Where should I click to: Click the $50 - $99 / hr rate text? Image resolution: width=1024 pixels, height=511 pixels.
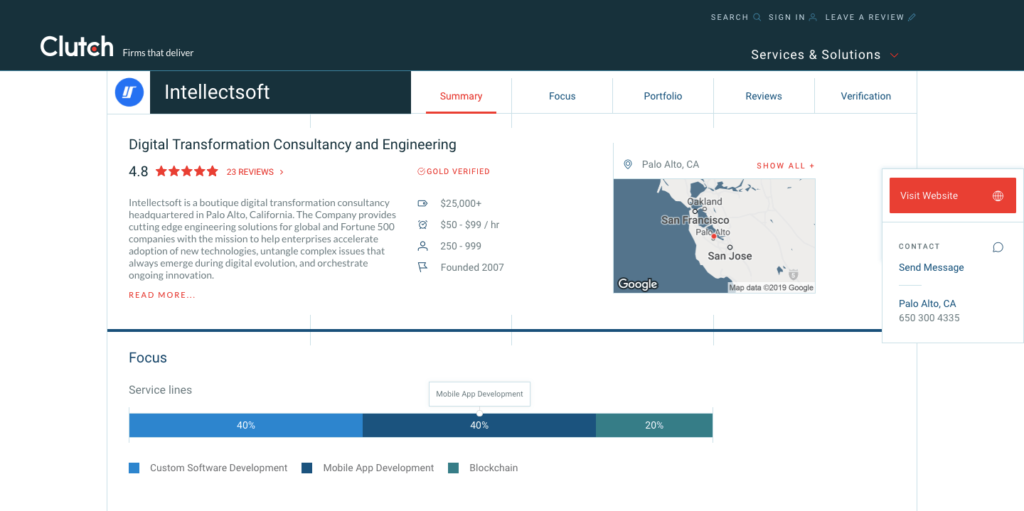470,225
